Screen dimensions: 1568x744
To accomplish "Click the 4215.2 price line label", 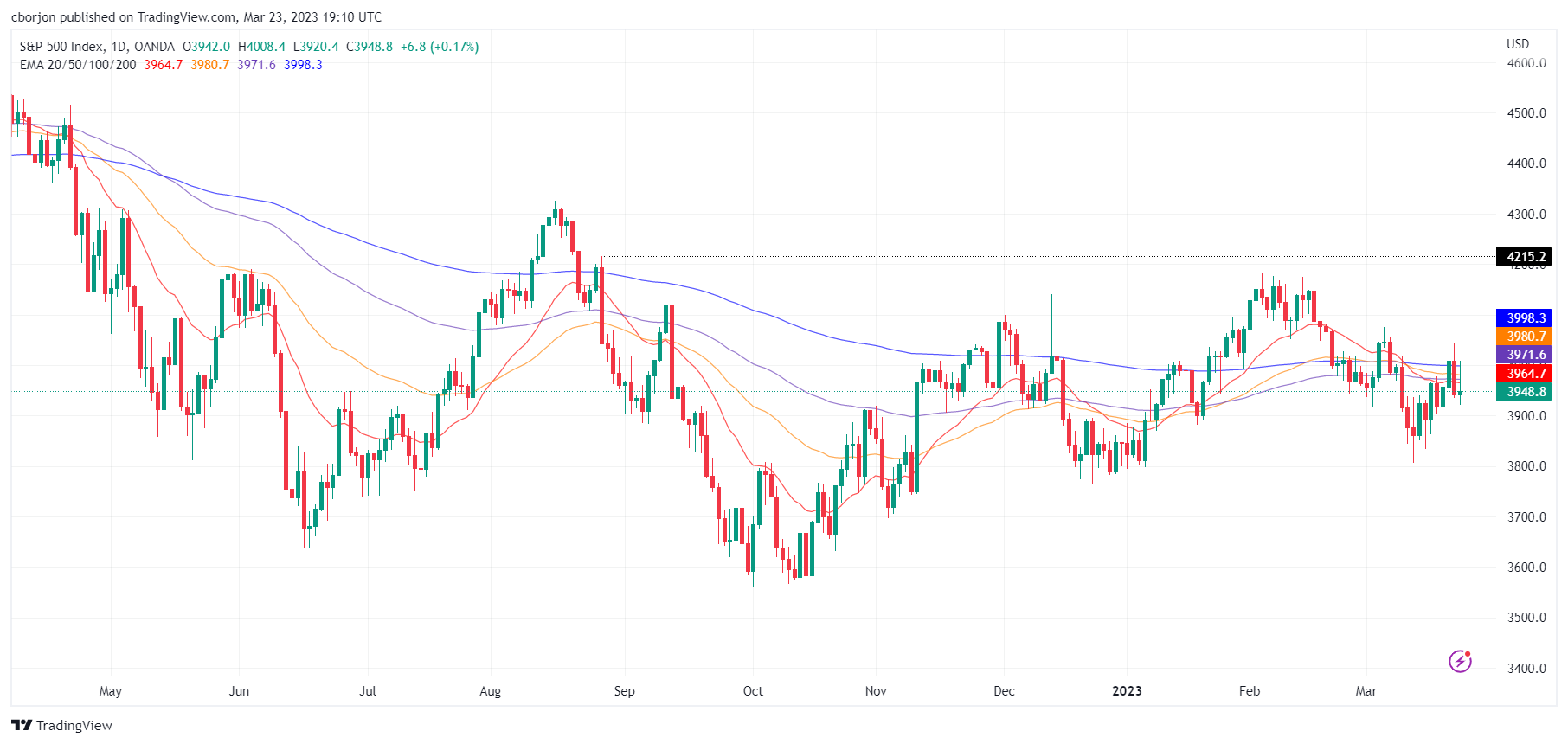I will click(x=1525, y=256).
